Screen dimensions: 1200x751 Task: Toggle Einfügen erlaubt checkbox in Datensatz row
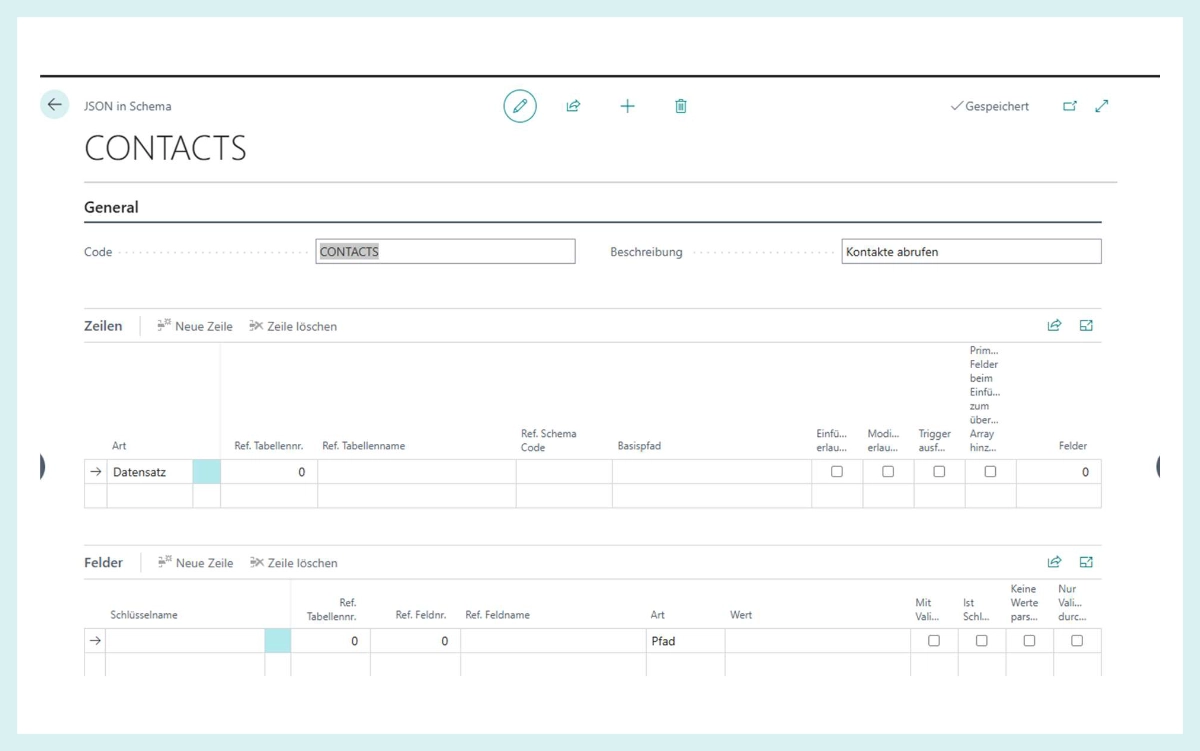[x=837, y=472]
